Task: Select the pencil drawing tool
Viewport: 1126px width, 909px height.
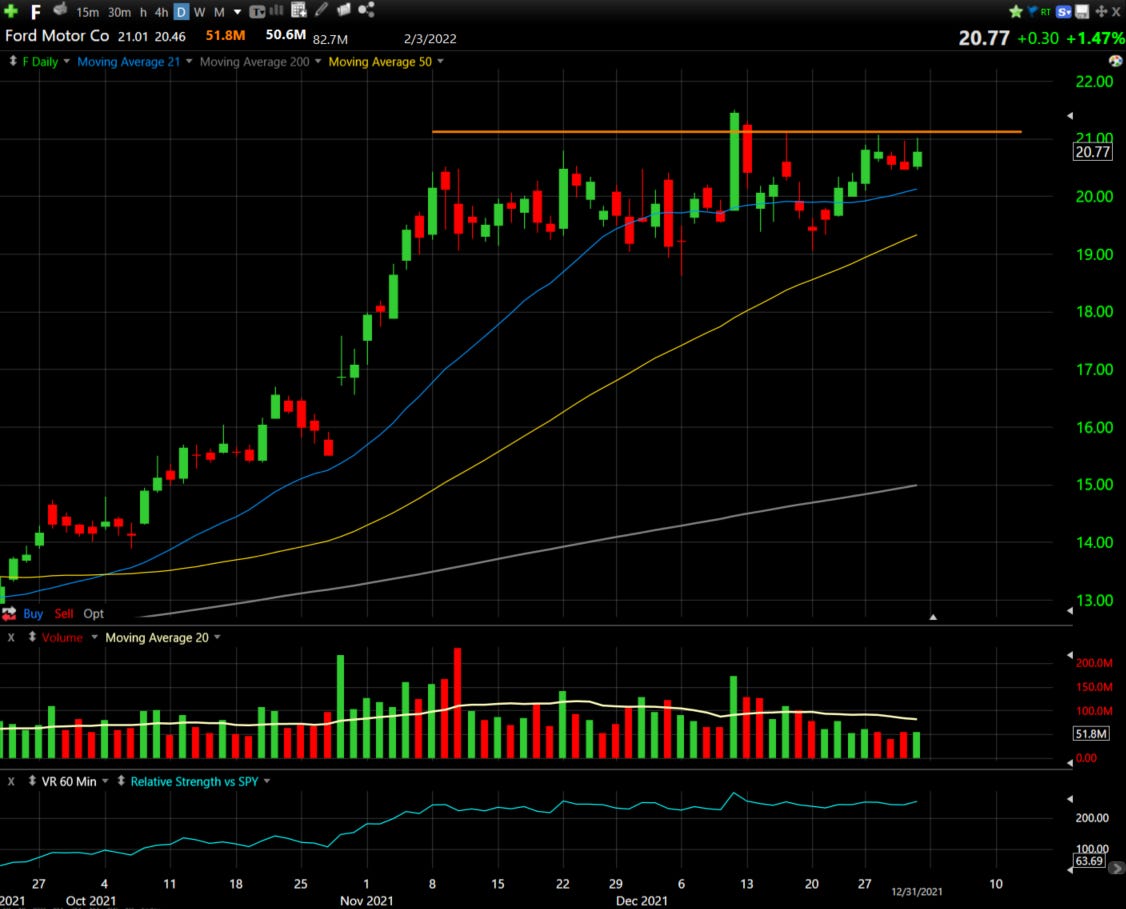Action: tap(321, 9)
